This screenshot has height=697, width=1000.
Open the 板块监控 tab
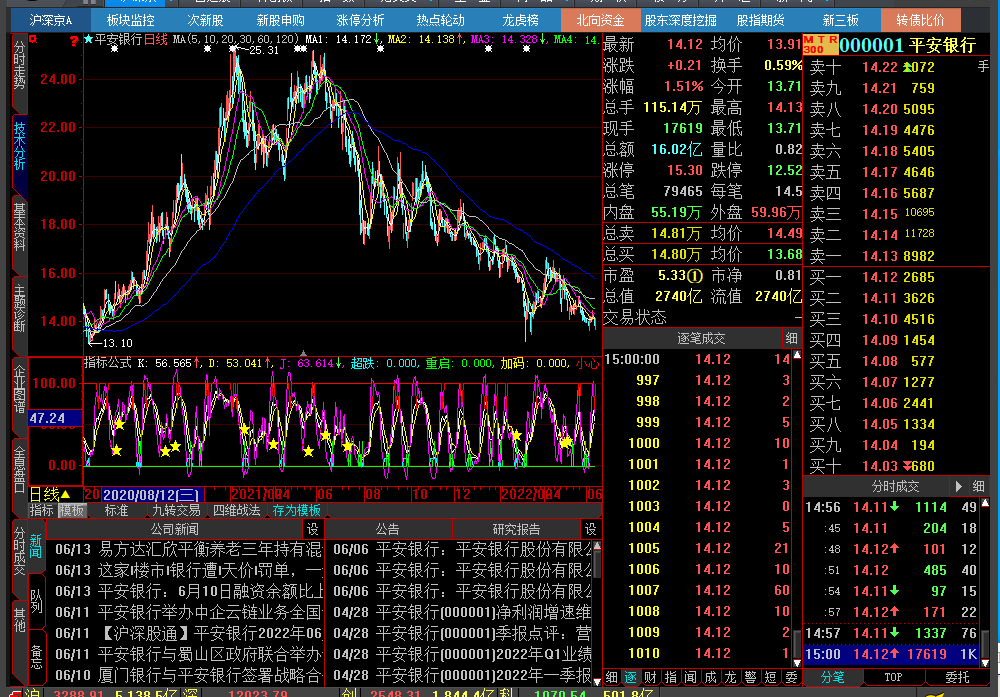[x=130, y=20]
